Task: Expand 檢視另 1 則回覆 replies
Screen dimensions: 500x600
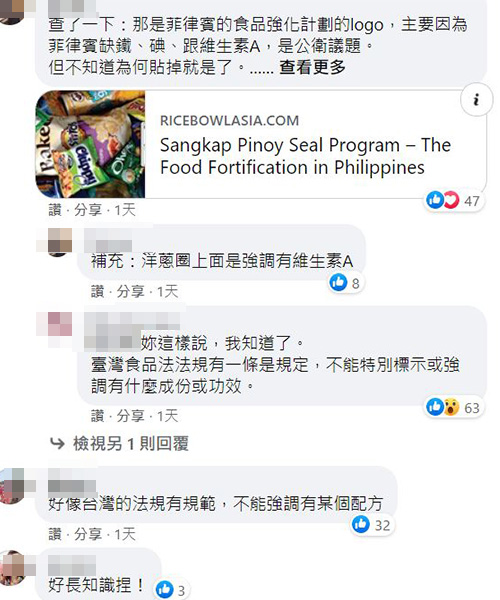Action: 131,444
